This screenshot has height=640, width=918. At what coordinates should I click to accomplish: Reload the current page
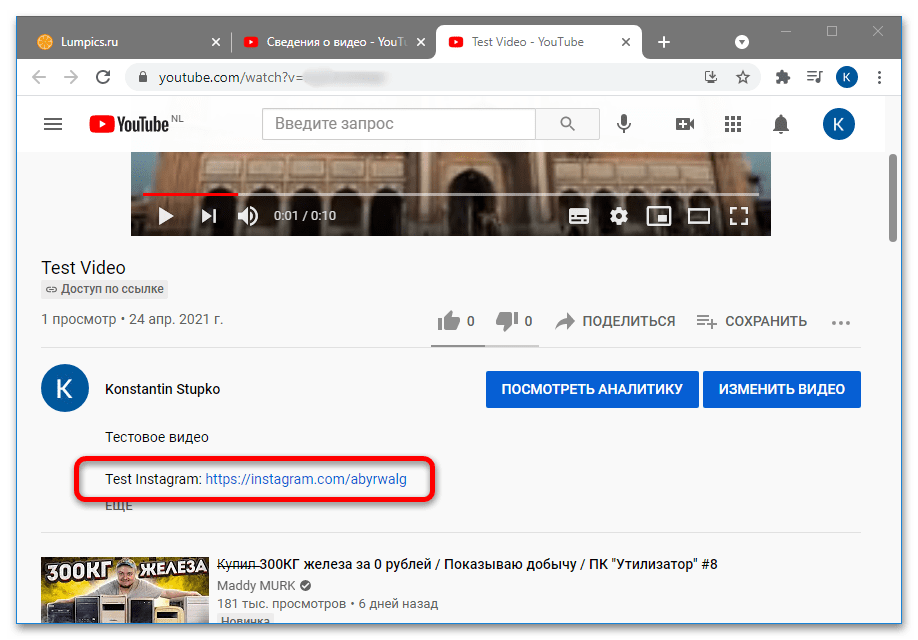coord(103,77)
